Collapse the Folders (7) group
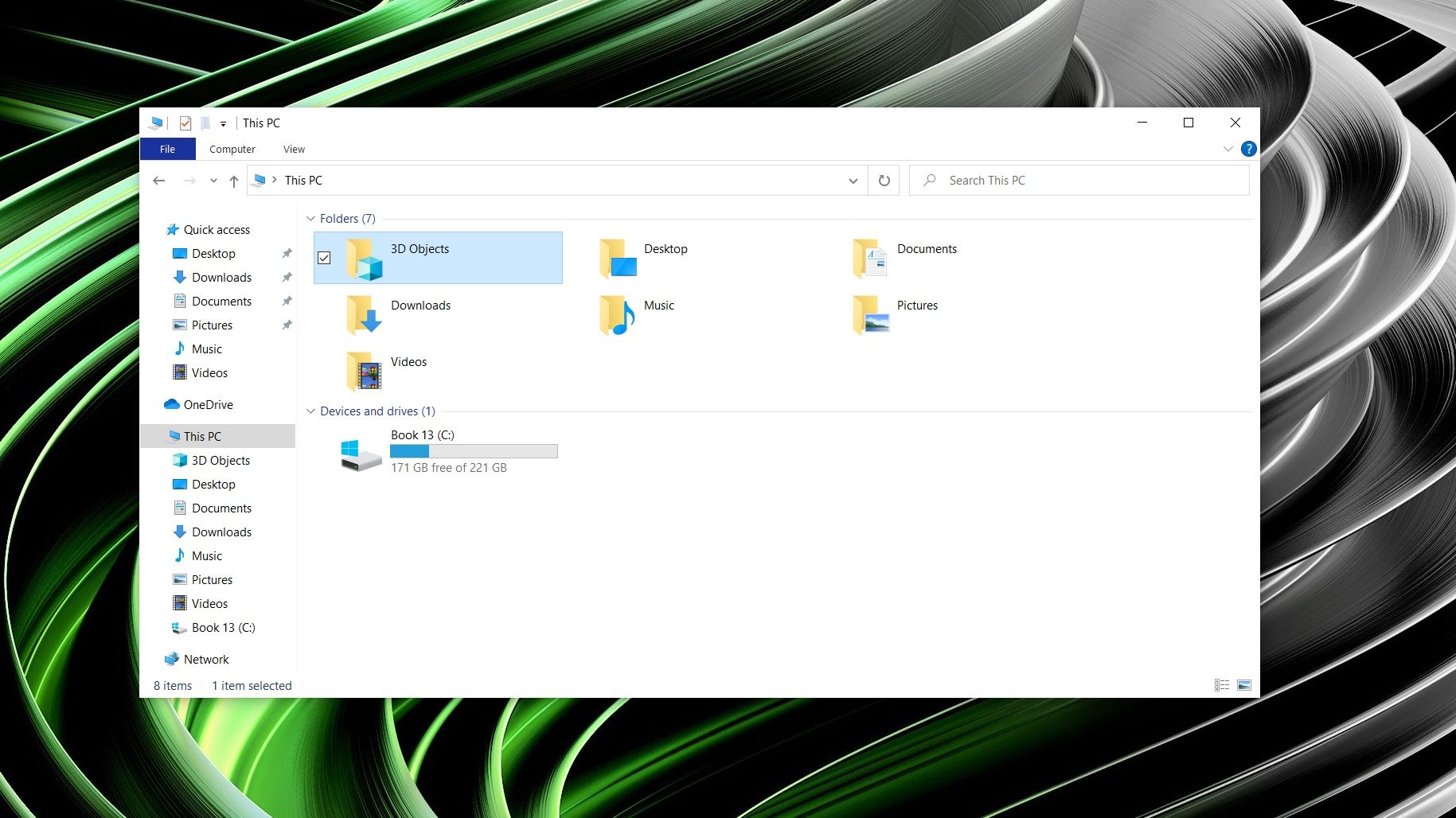The height and width of the screenshot is (818, 1456). [310, 218]
